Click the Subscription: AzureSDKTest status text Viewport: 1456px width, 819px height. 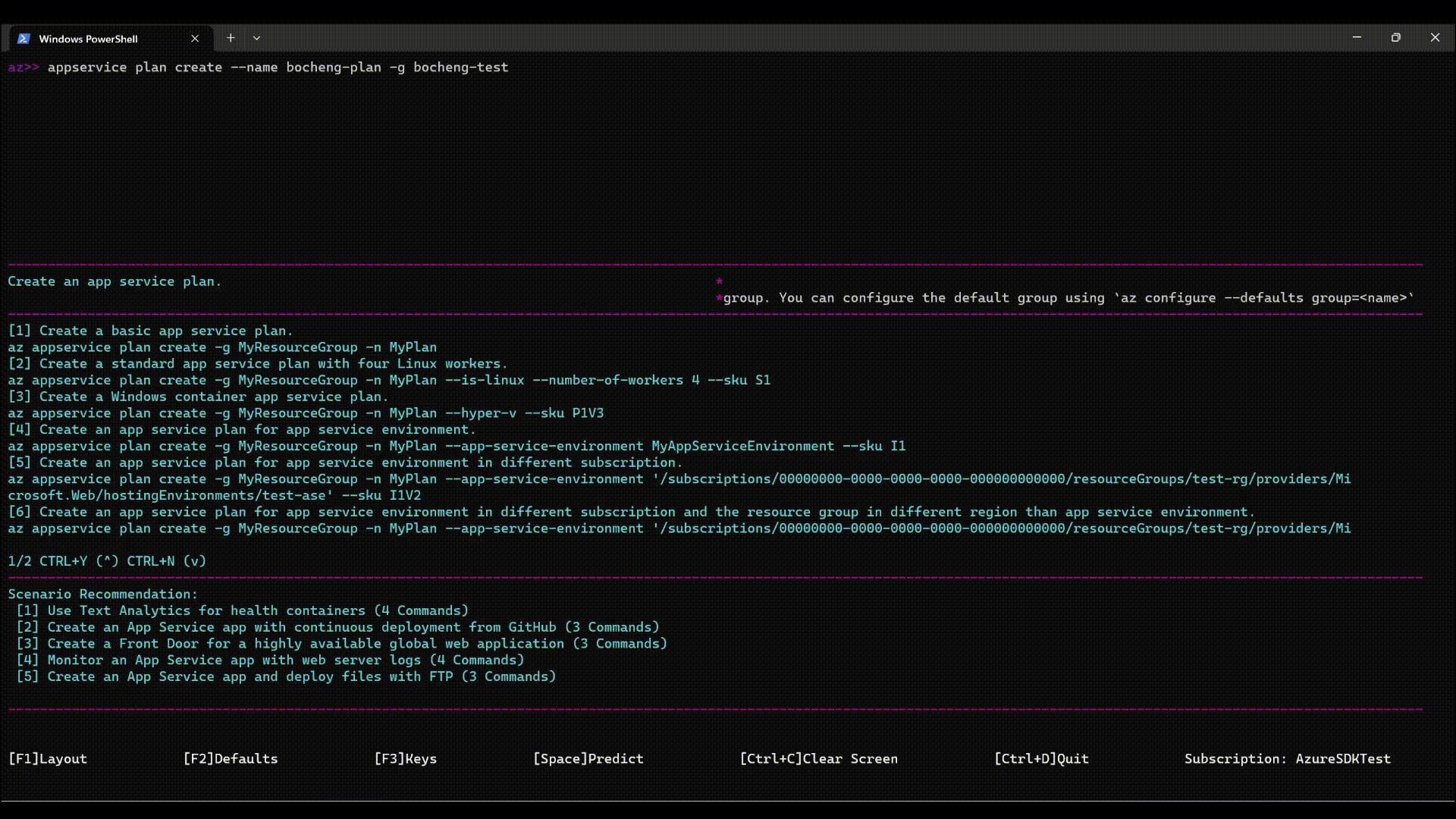click(1288, 759)
